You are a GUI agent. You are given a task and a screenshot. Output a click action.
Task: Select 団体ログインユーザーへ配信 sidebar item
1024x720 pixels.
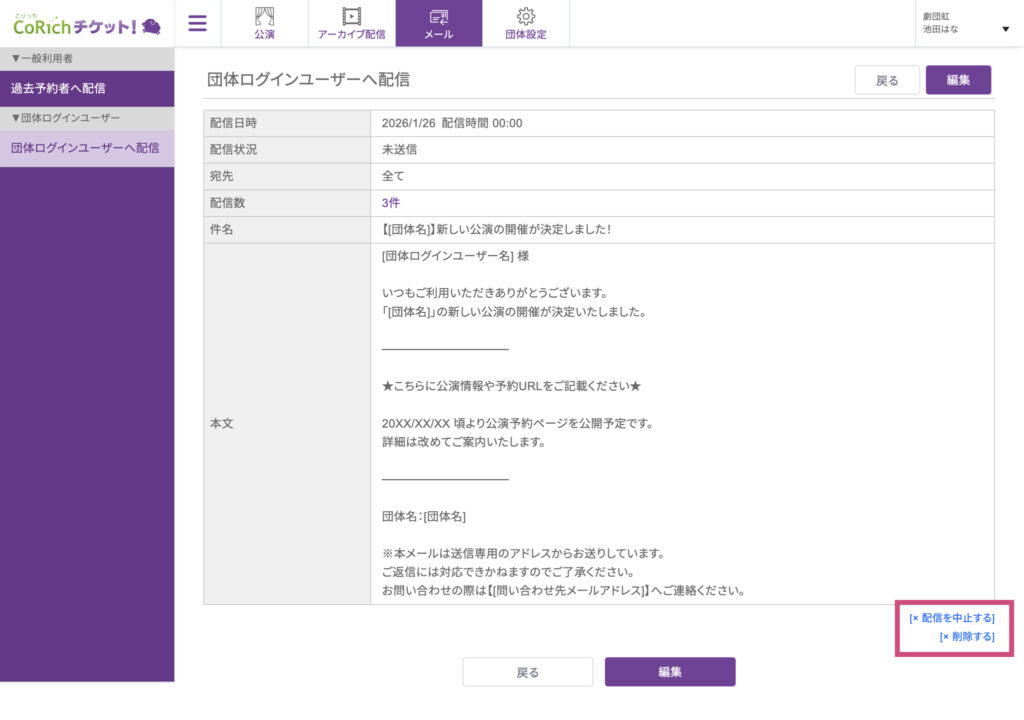click(x=85, y=148)
